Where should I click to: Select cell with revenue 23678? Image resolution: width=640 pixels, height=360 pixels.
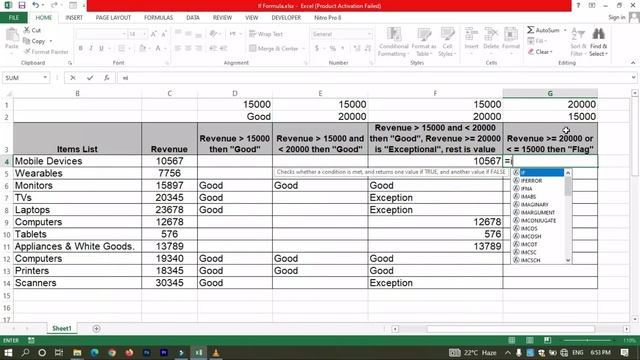tap(169, 210)
